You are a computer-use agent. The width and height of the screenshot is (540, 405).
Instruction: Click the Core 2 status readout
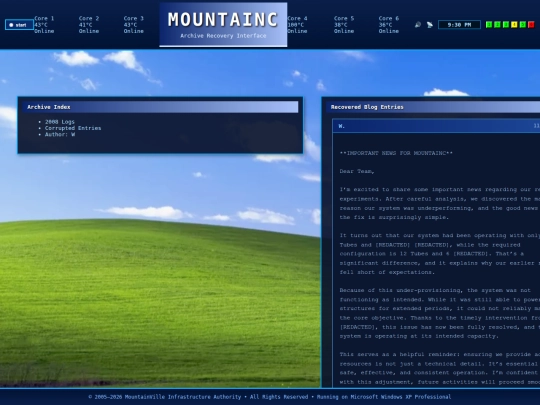tap(89, 25)
